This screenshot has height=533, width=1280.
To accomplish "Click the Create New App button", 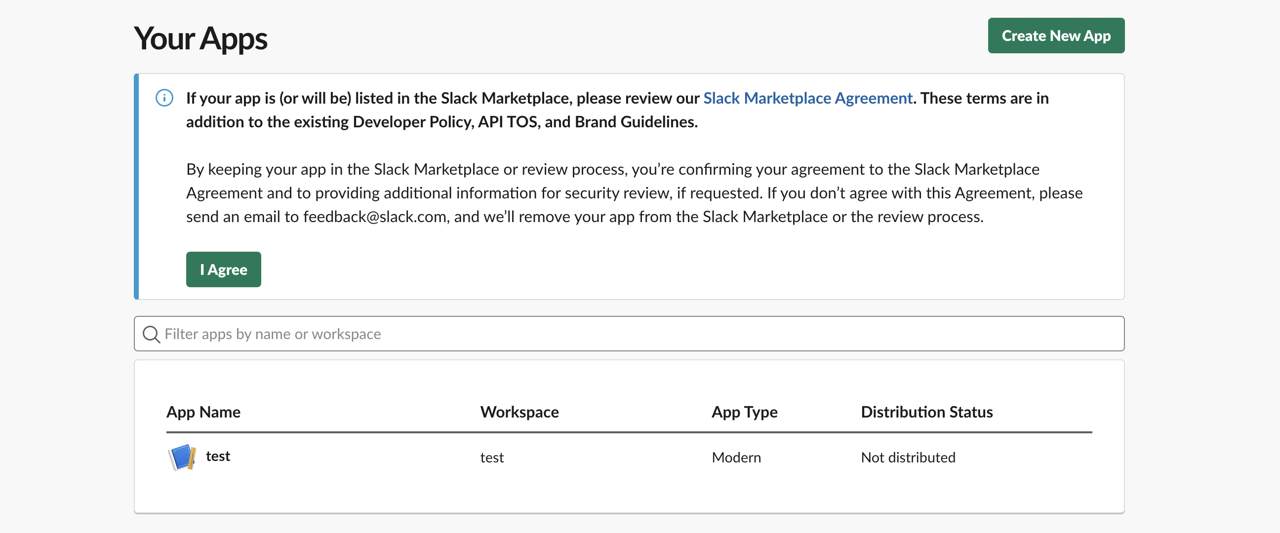I will click(x=1056, y=36).
